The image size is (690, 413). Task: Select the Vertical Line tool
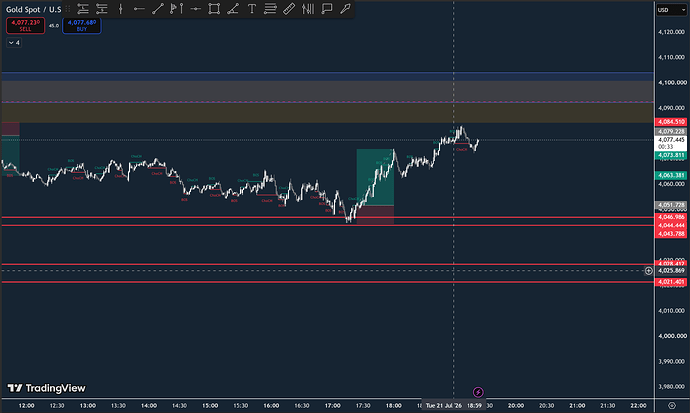(x=120, y=9)
